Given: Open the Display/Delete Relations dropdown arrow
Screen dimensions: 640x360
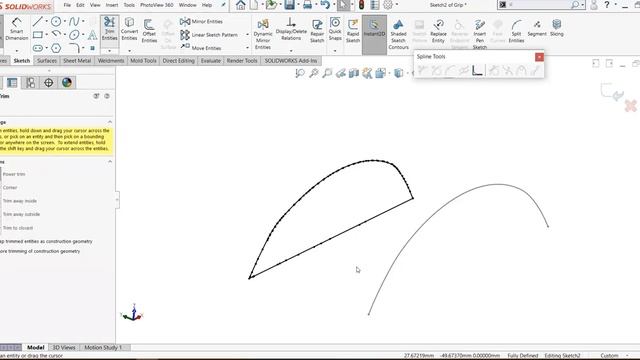Looking at the screenshot, I should pos(291,51).
